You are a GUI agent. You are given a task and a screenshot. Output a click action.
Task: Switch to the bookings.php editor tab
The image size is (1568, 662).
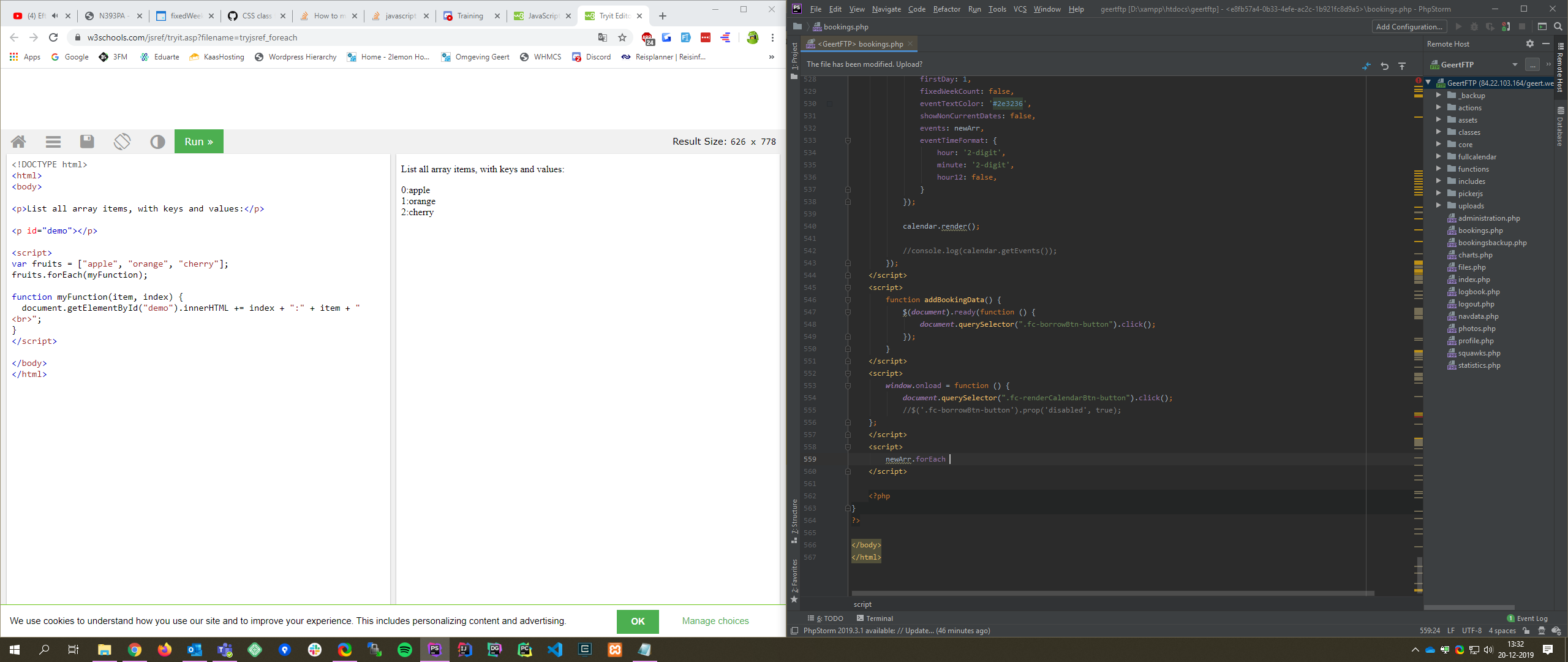860,44
